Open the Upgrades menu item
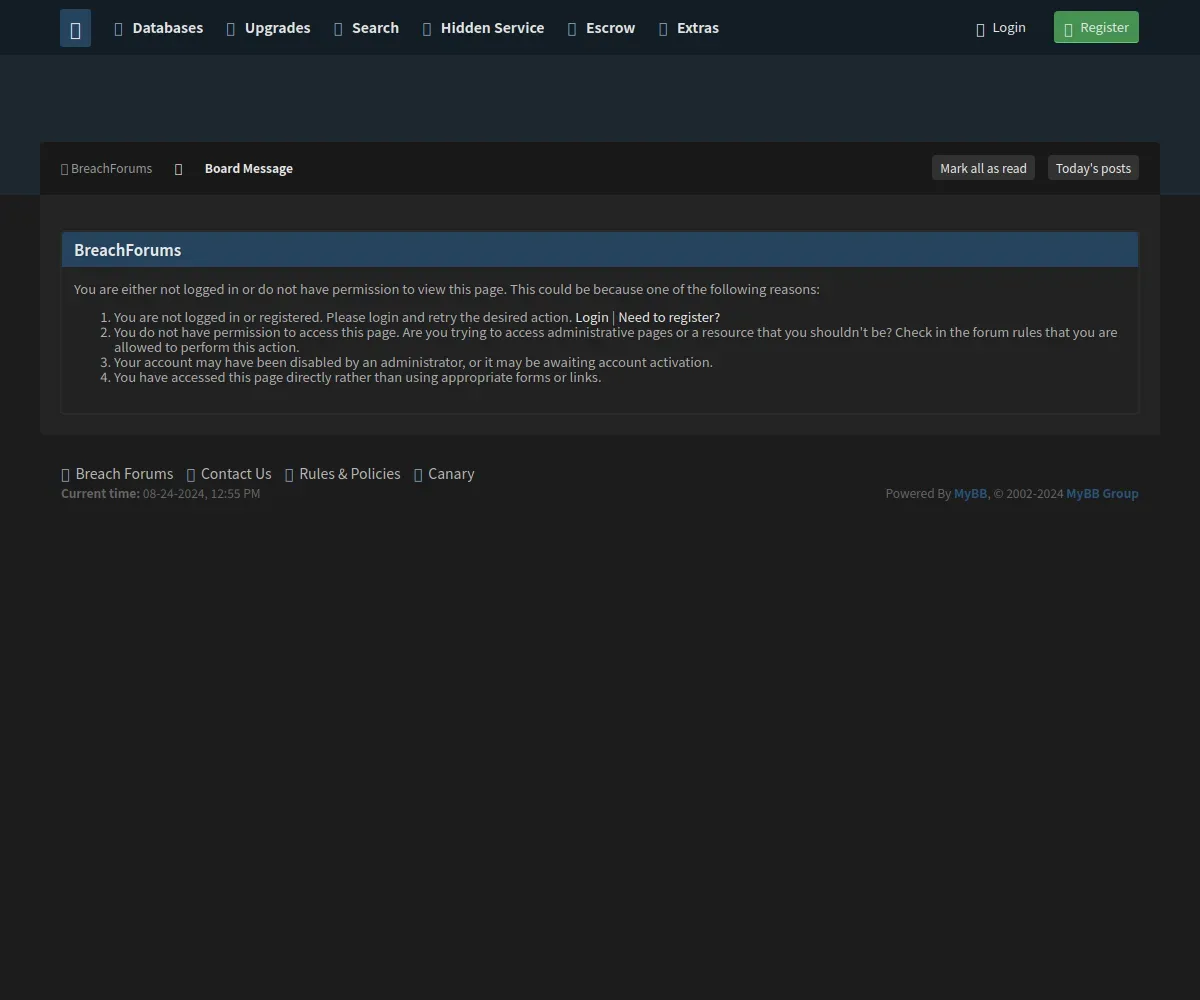Screen dimensions: 1200x1000 268,28
